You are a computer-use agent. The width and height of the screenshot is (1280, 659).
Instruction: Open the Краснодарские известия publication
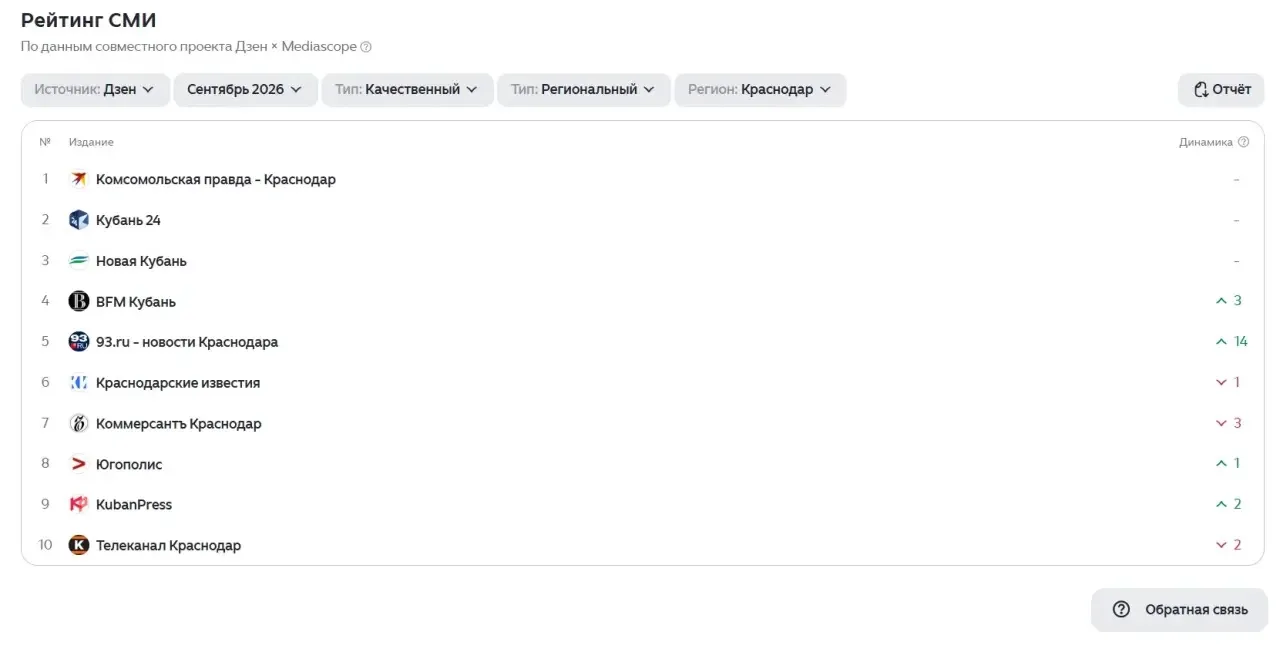pyautogui.click(x=178, y=383)
